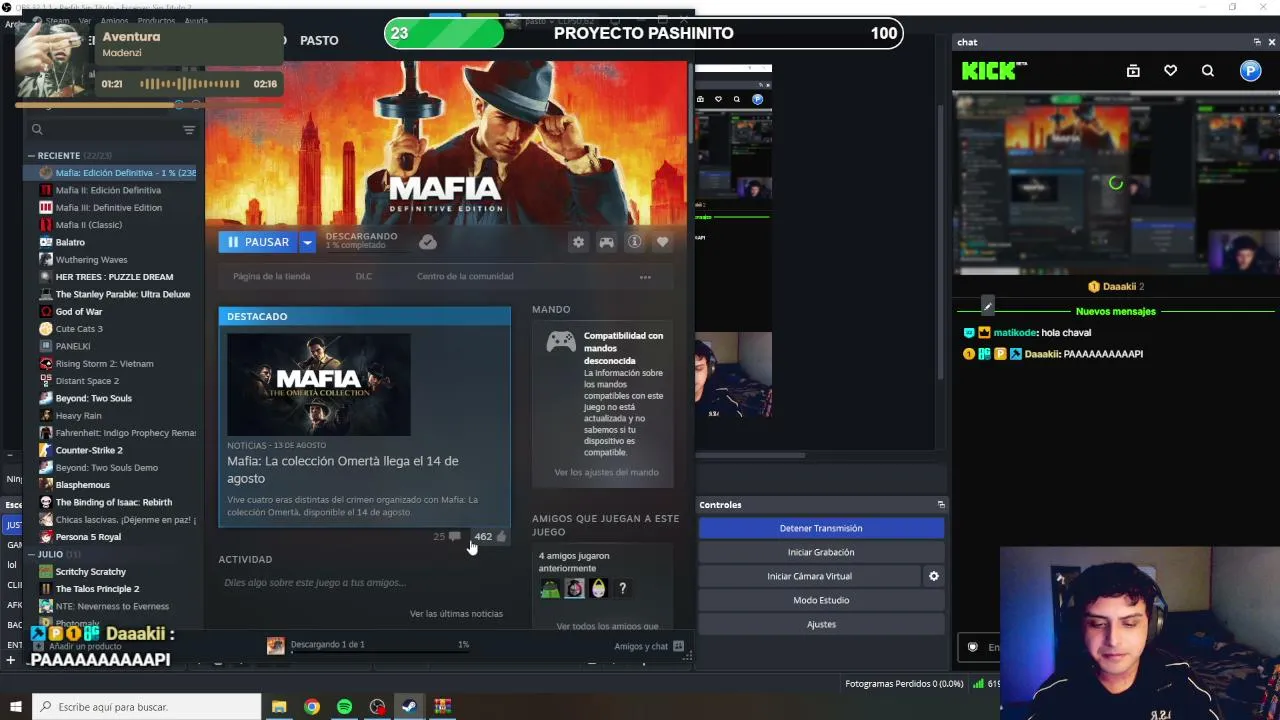Collapse the JULIO library section
This screenshot has width=1280, height=720.
31,554
